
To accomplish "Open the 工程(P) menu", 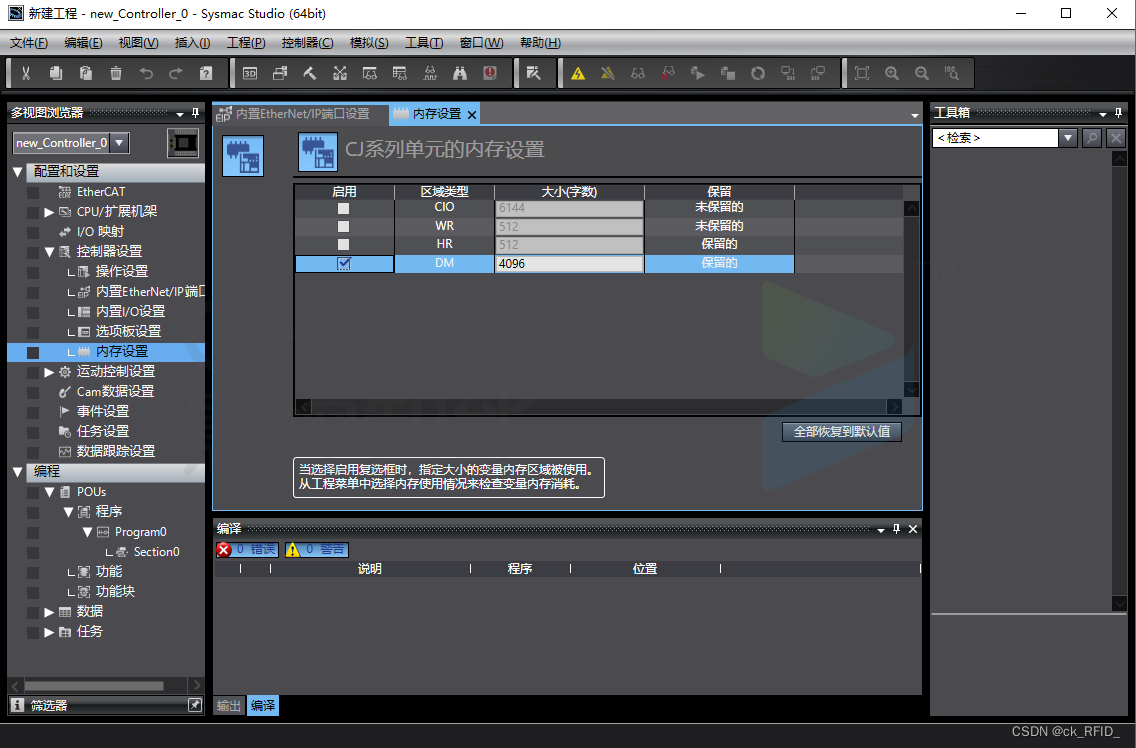I will click(246, 43).
